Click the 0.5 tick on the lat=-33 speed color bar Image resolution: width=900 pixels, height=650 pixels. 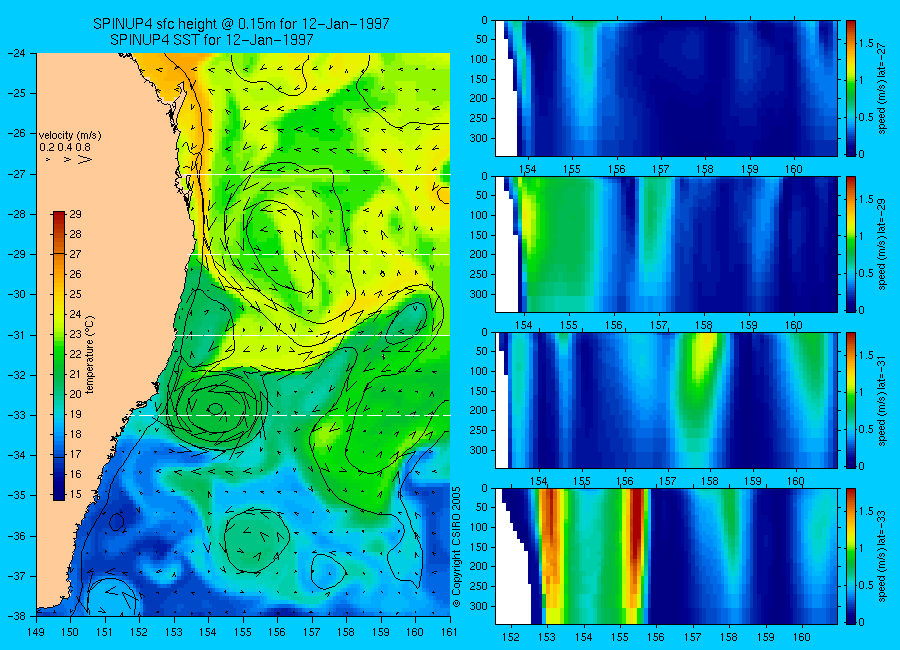[x=866, y=586]
